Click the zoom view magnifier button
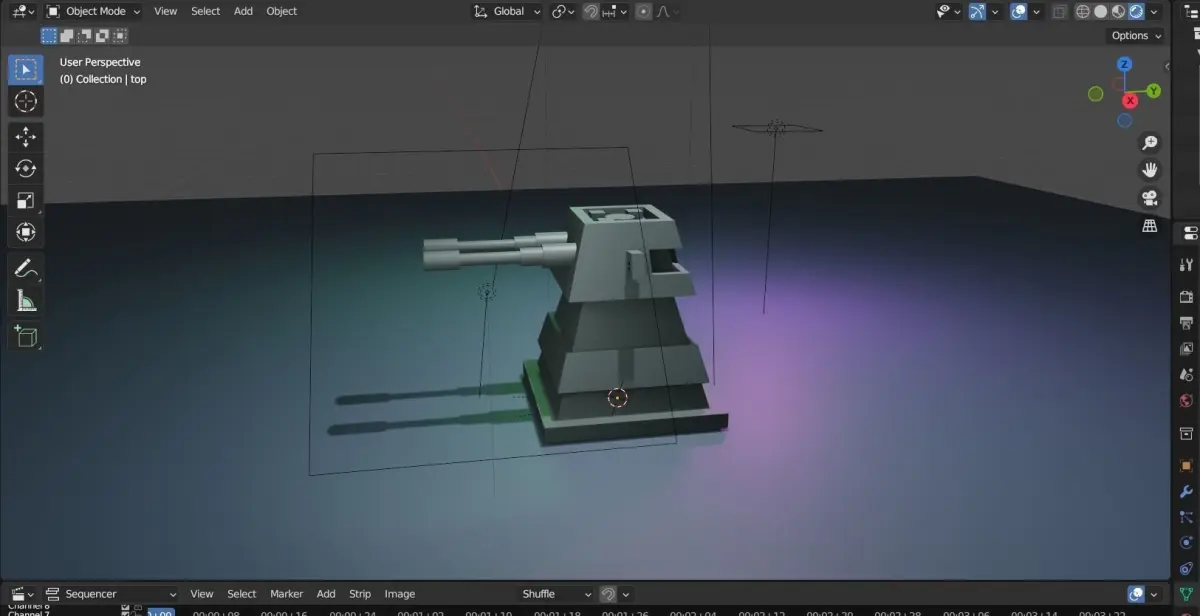Screen dimensions: 1200x616 point(1150,143)
